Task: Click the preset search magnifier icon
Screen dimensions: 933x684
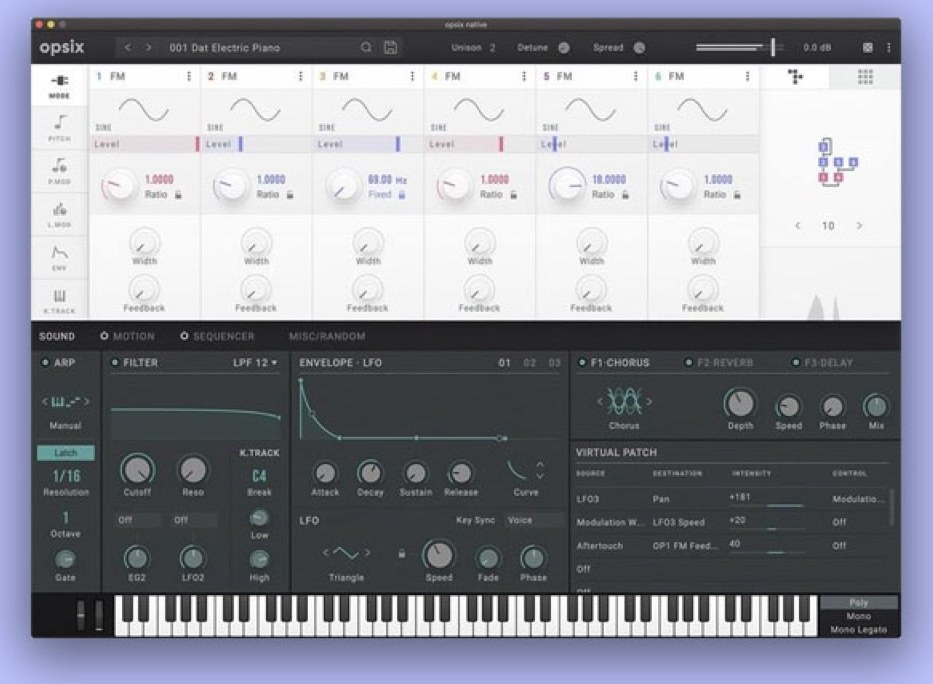Action: point(366,48)
